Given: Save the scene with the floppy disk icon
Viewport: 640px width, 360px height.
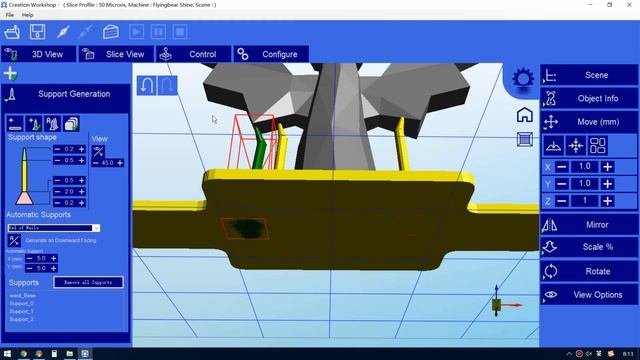Looking at the screenshot, I should click(x=38, y=32).
